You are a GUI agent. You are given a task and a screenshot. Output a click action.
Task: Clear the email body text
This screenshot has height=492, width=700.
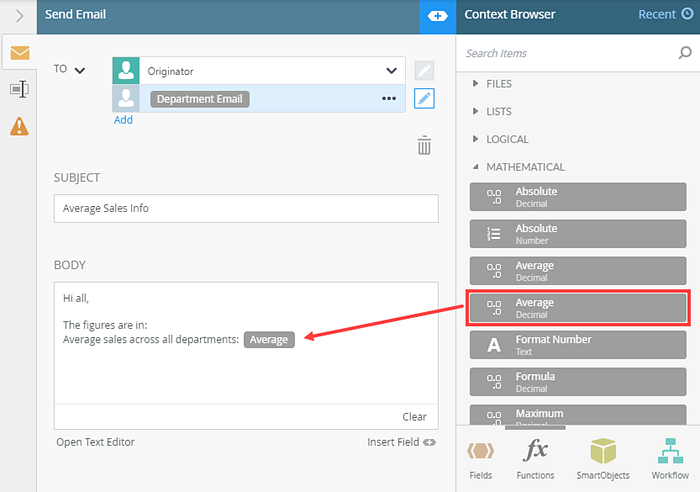click(414, 417)
